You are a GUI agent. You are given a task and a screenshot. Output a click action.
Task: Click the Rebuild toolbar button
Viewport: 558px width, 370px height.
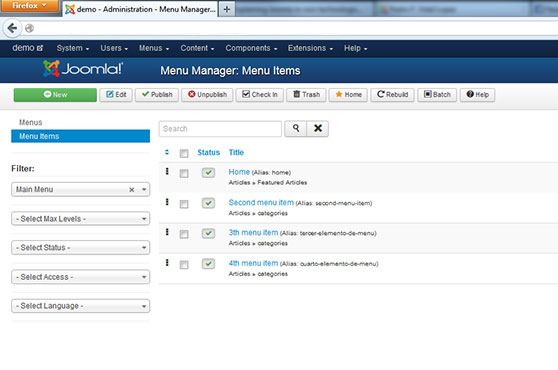(392, 95)
